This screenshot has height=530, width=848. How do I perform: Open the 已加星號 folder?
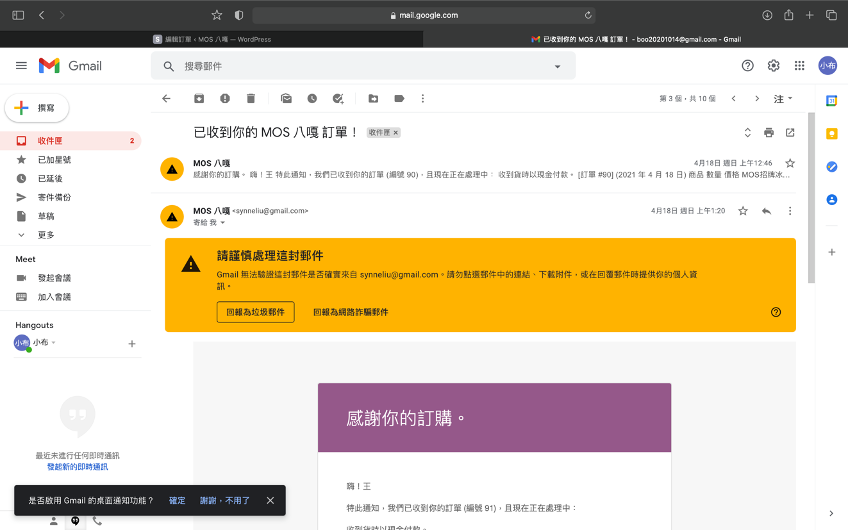click(54, 159)
